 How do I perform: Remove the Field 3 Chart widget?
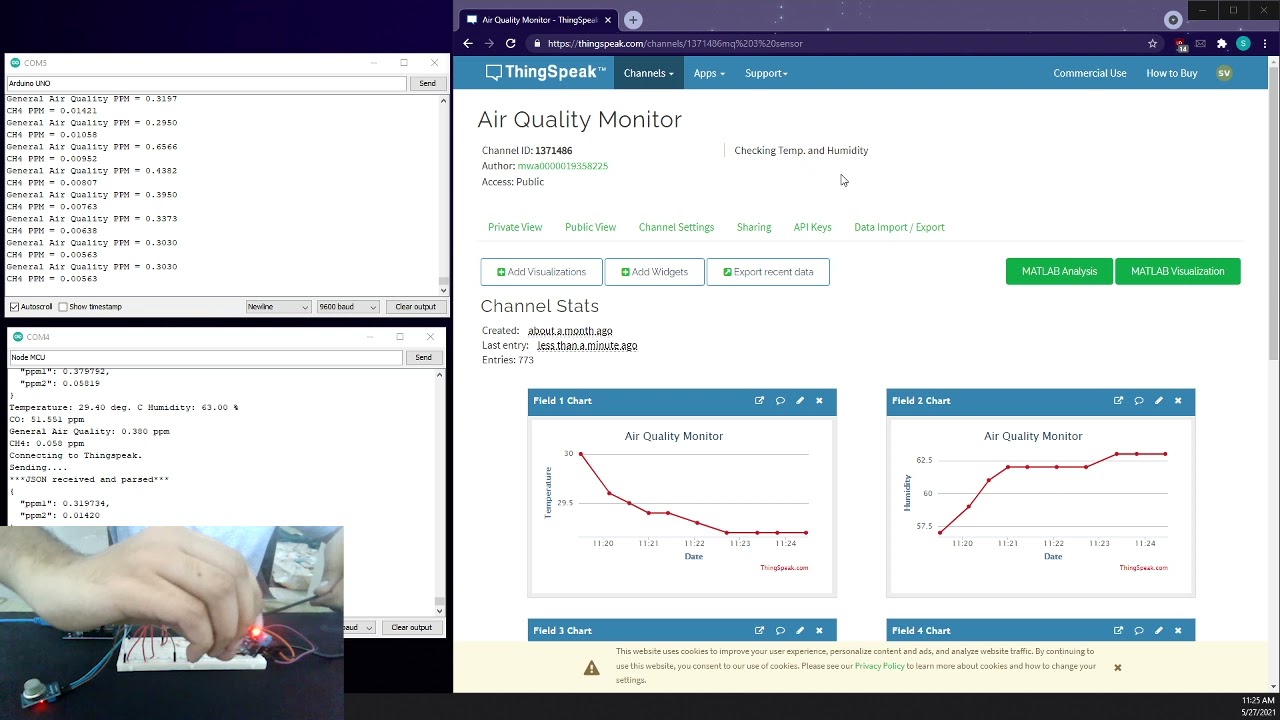point(819,631)
